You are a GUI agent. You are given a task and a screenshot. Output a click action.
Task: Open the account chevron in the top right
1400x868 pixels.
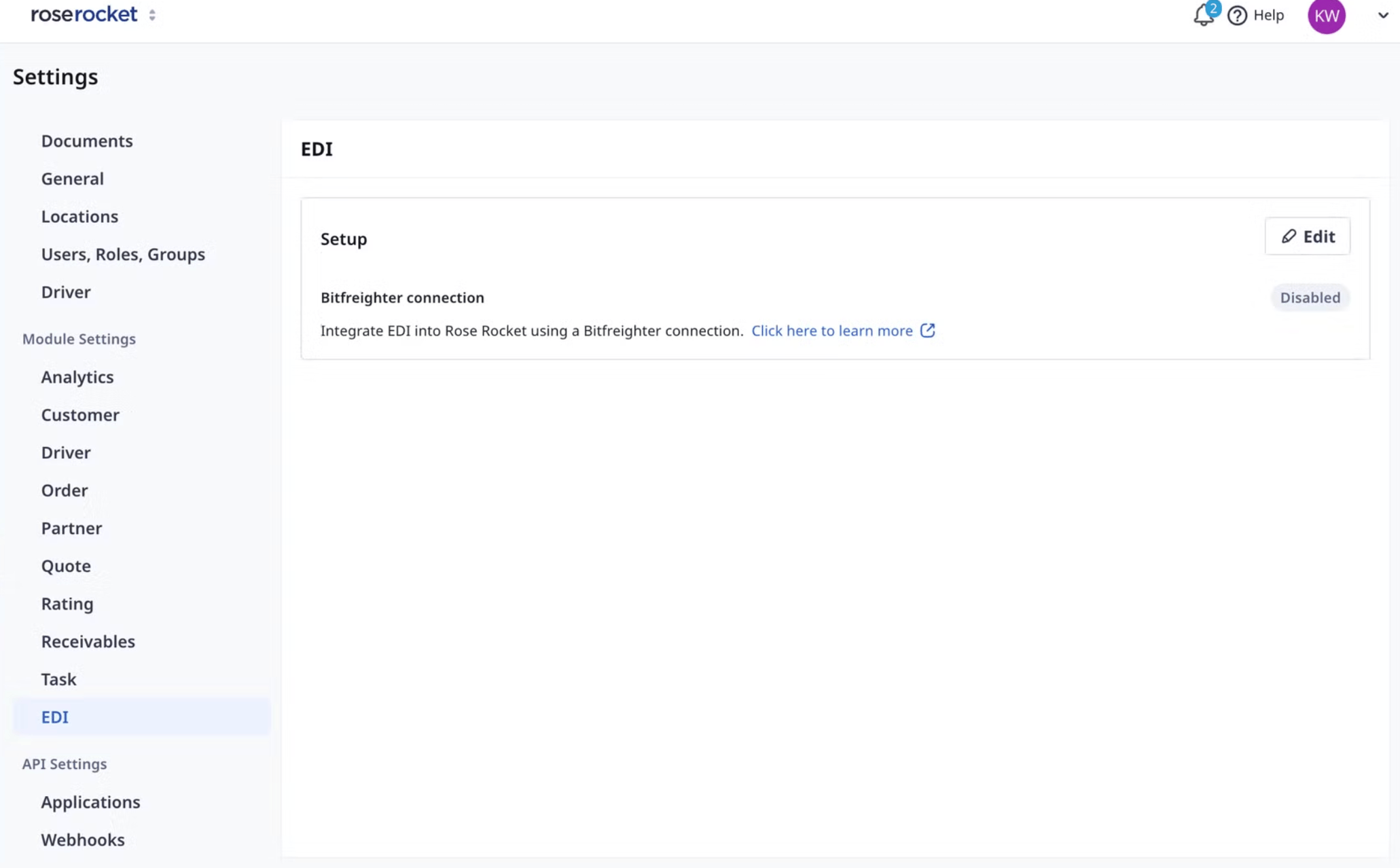coord(1382,15)
